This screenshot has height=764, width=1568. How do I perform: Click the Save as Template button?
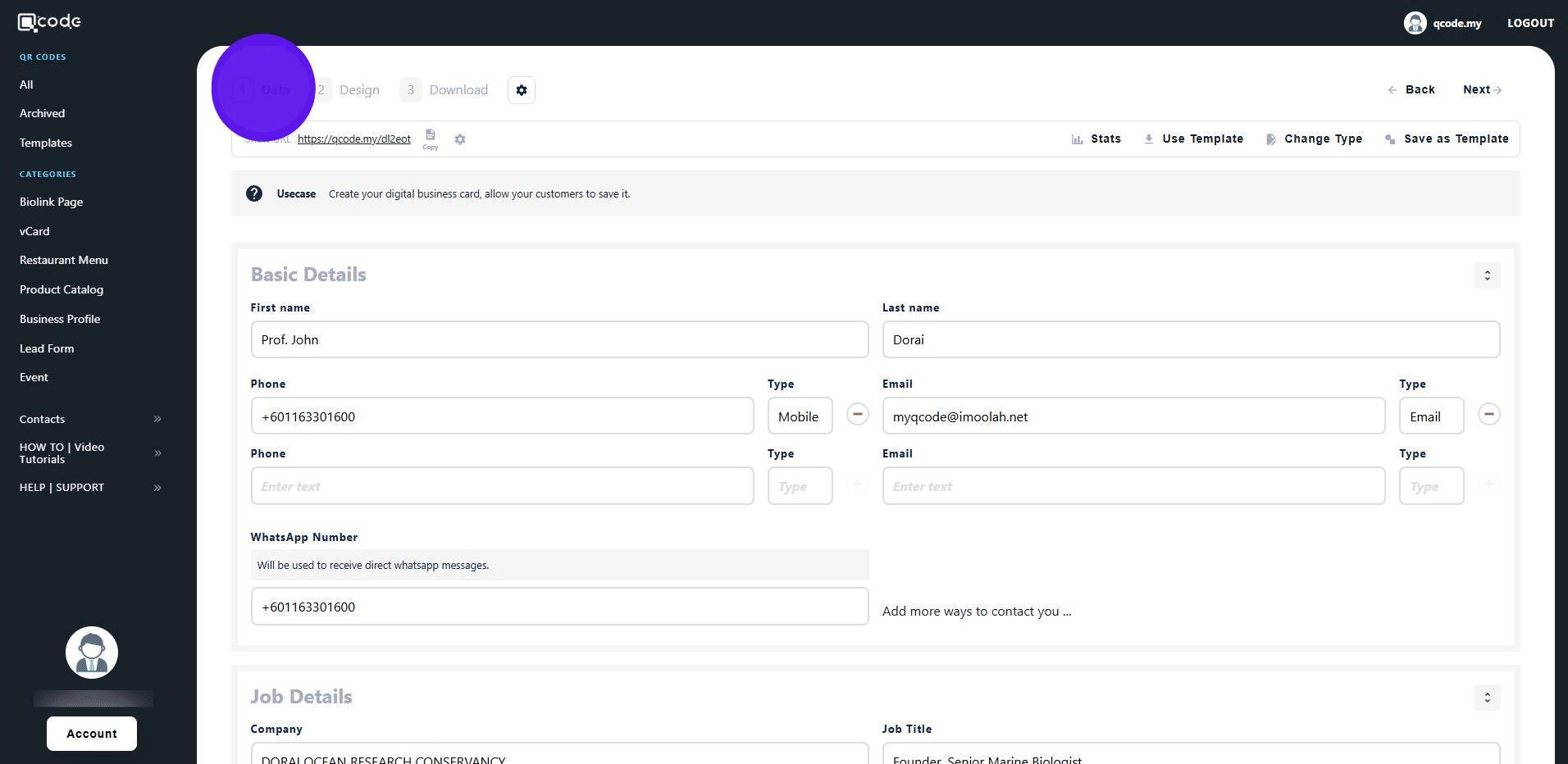1447,139
